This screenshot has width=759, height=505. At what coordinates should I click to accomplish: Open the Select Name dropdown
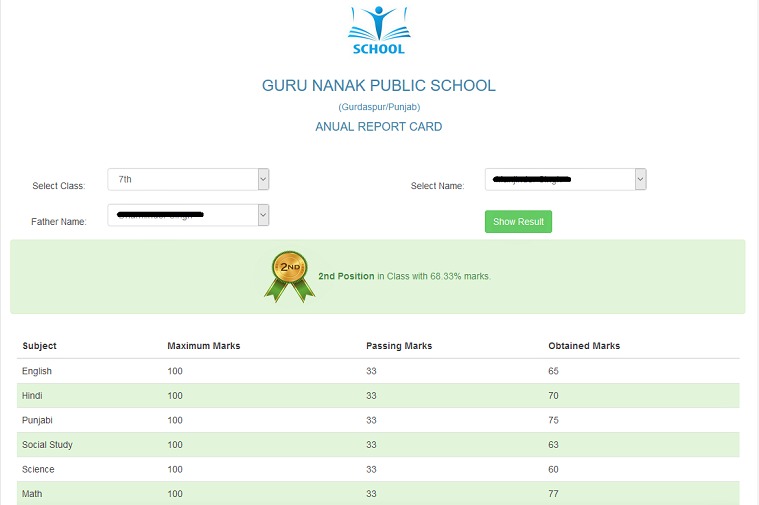tap(565, 179)
